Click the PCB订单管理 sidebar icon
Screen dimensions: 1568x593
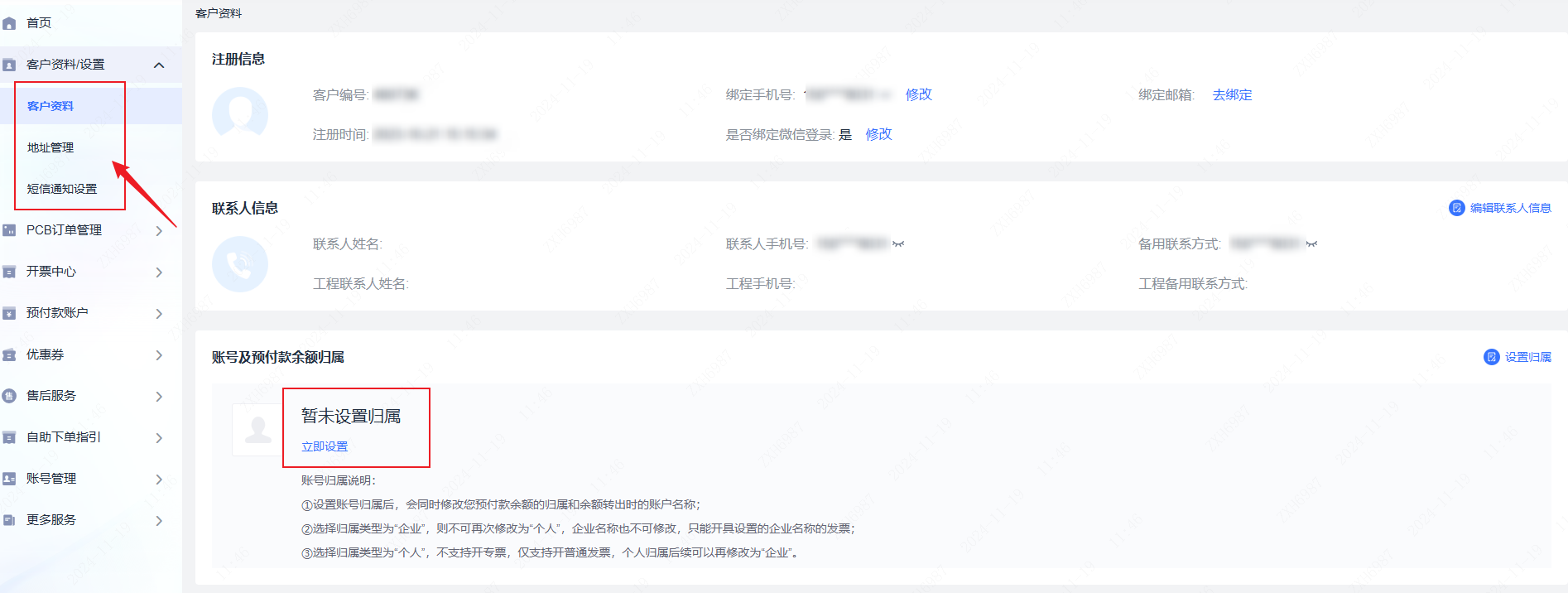[x=9, y=230]
